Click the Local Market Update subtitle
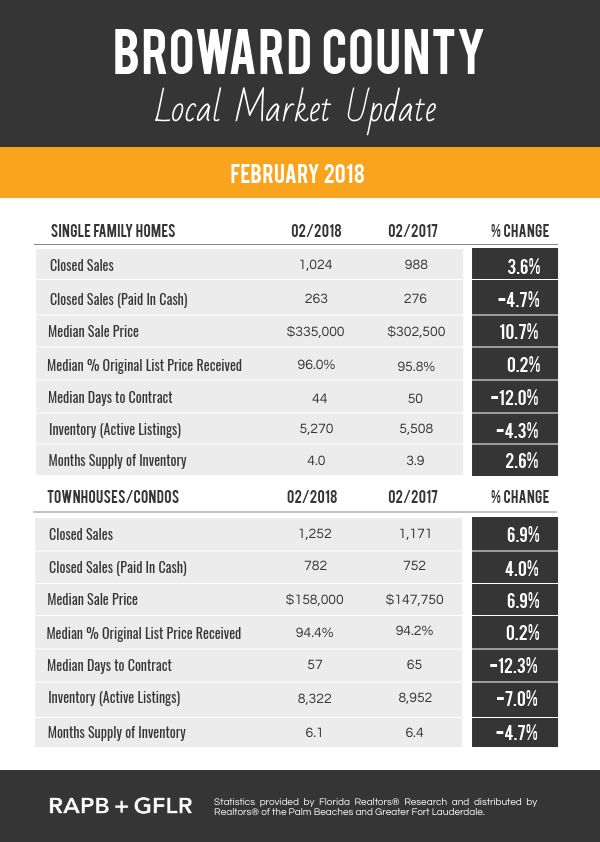The image size is (600, 842). [x=295, y=107]
